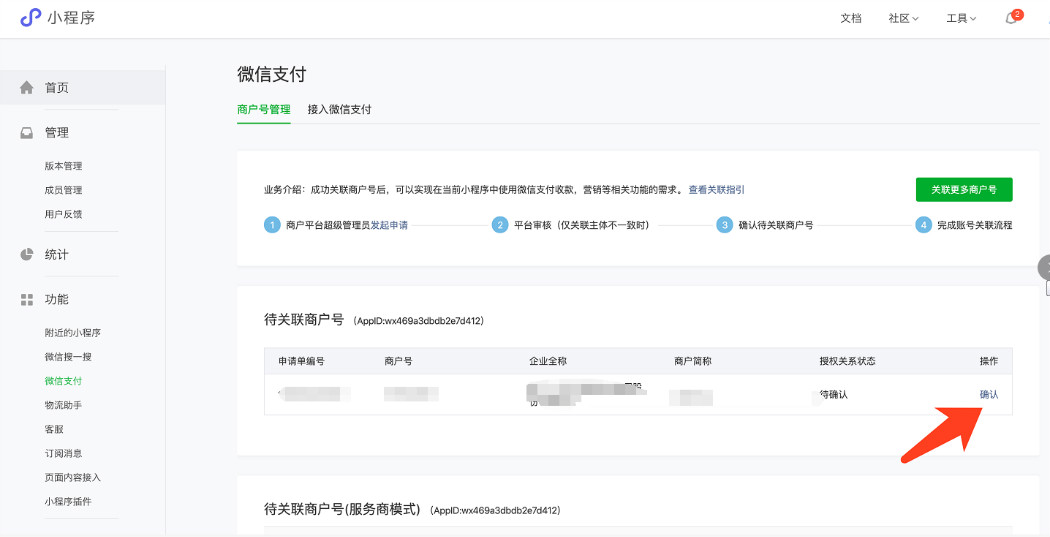Screen dimensions: 1050x537
Task: Open 客服 in the sidebar
Action: pos(54,429)
